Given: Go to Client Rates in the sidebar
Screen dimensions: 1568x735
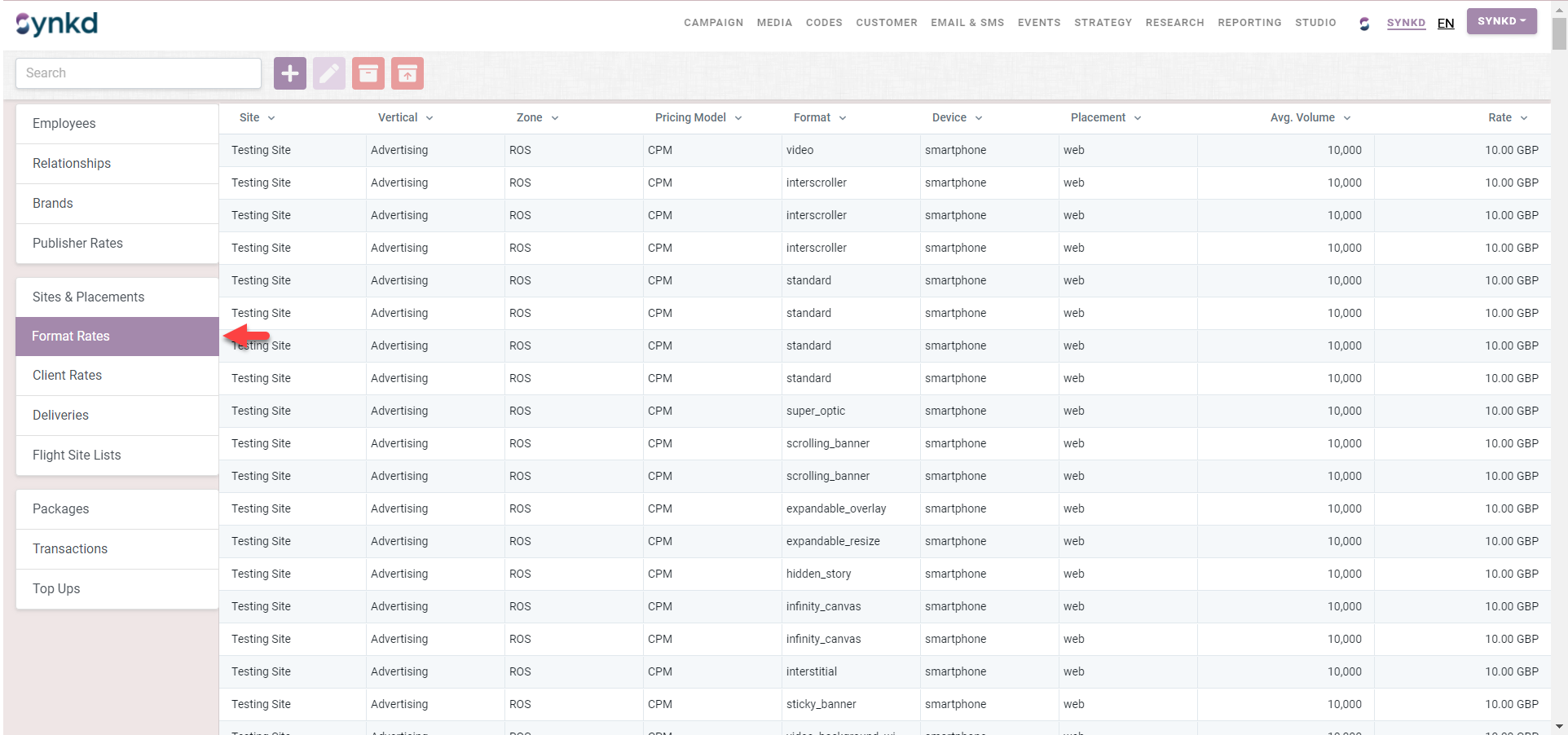Looking at the screenshot, I should [x=68, y=376].
